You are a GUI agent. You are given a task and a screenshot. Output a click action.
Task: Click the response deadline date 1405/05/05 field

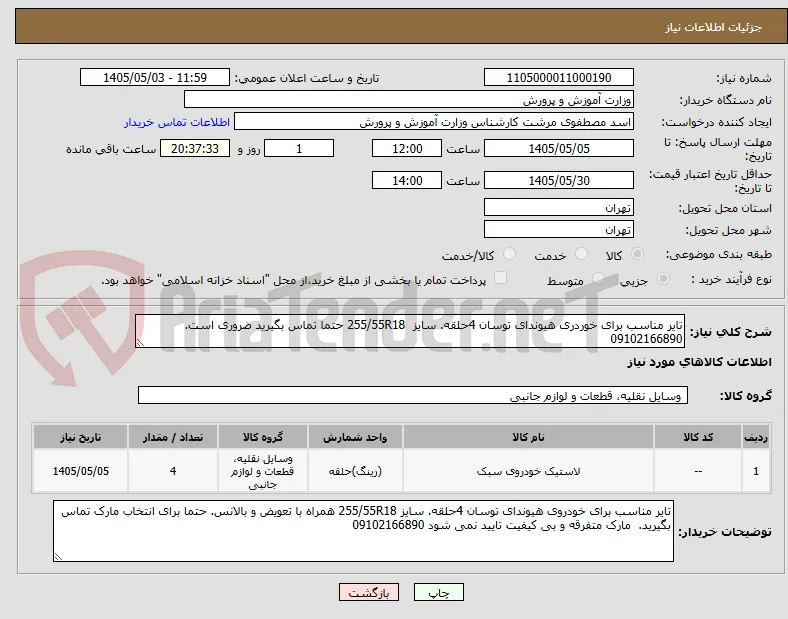558,148
